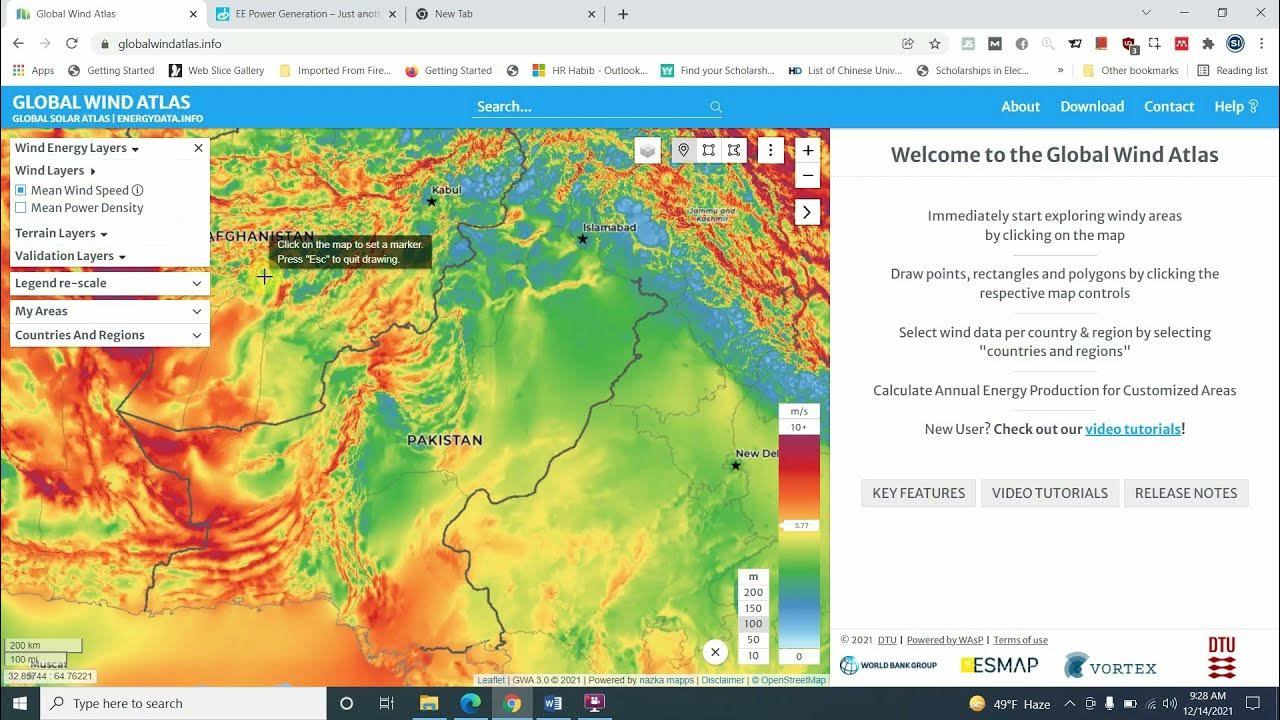
Task: Select the polygon drawing tool
Action: [x=734, y=150]
